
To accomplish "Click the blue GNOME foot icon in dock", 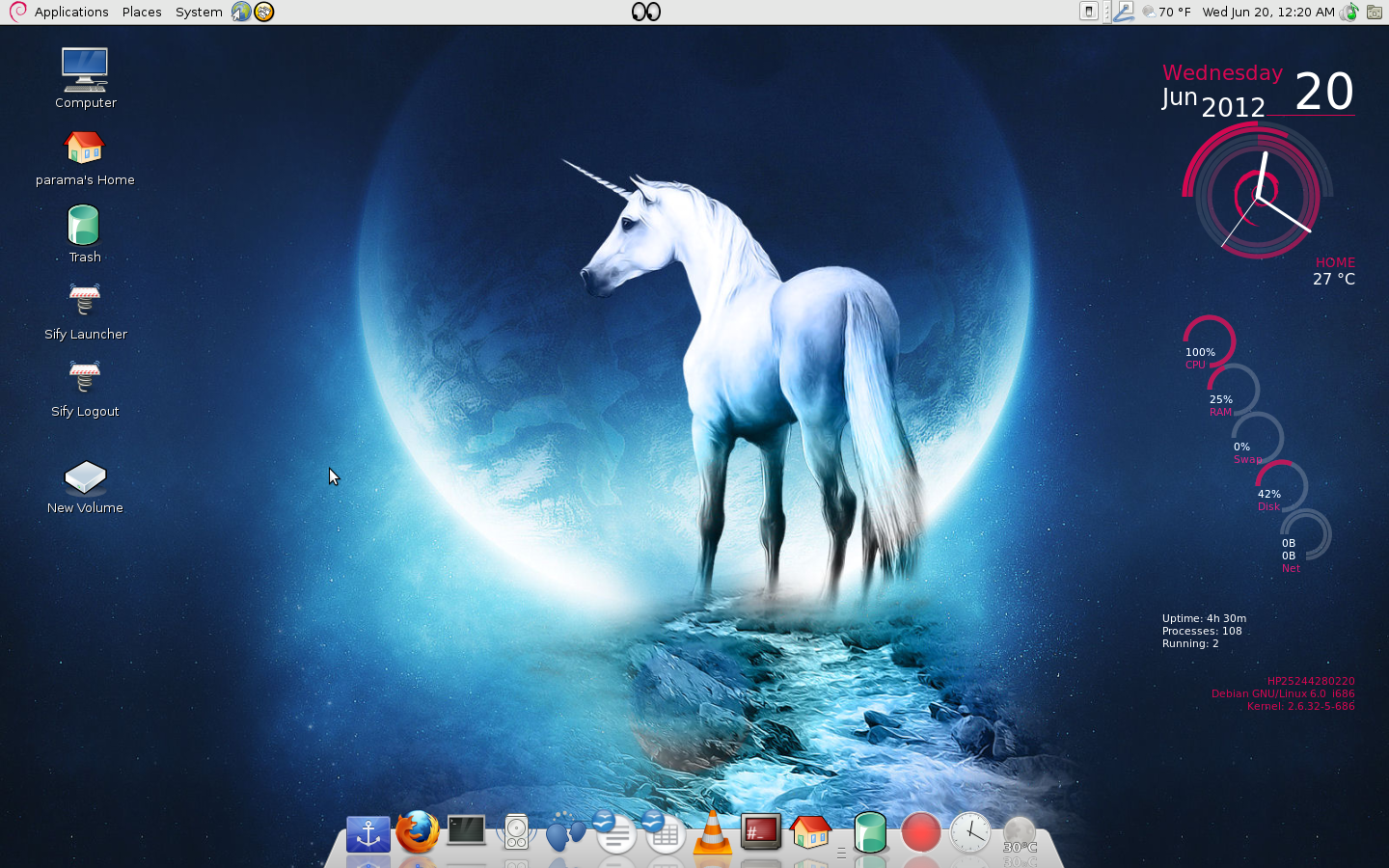I will [x=564, y=831].
